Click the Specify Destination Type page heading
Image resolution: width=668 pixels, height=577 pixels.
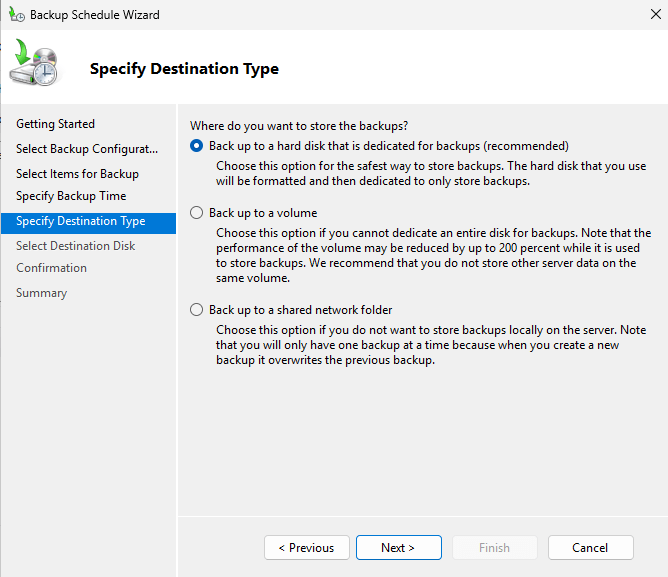(x=184, y=69)
